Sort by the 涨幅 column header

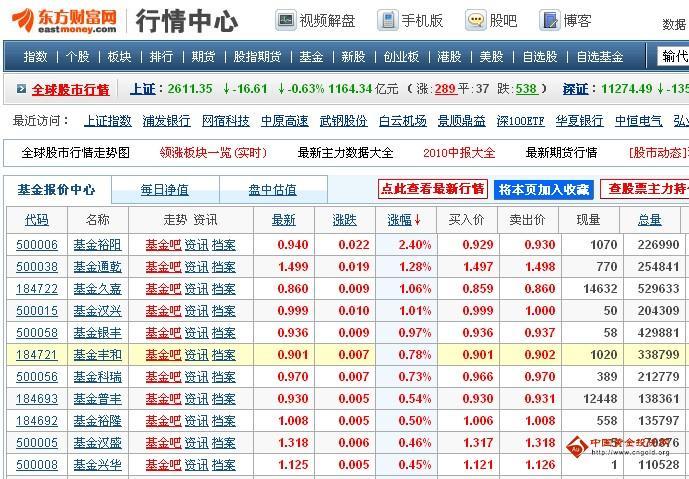point(404,220)
